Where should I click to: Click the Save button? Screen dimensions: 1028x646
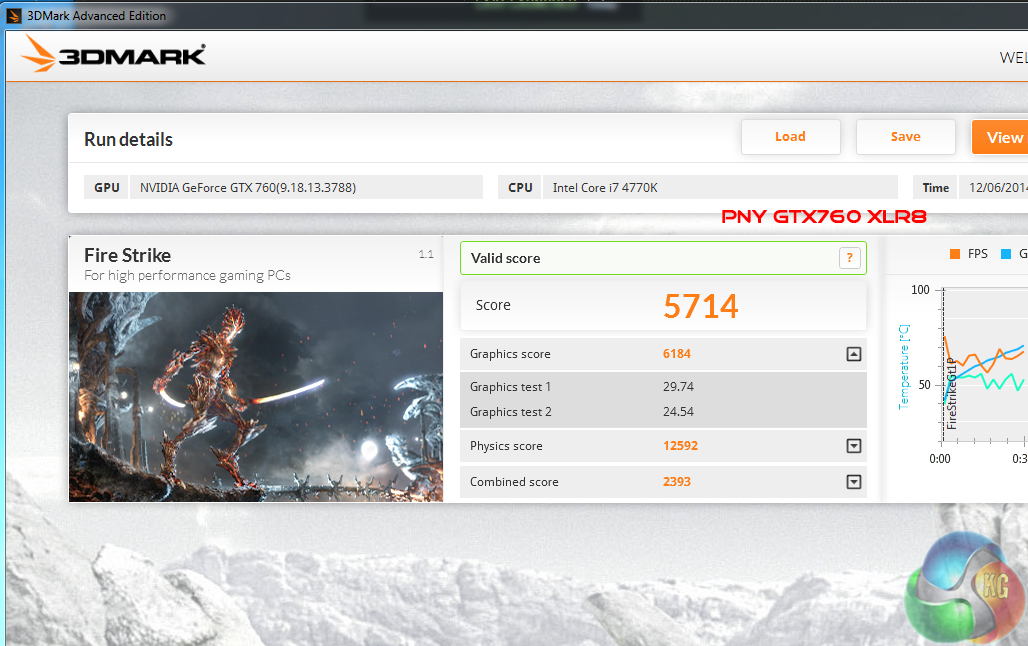pyautogui.click(x=905, y=136)
